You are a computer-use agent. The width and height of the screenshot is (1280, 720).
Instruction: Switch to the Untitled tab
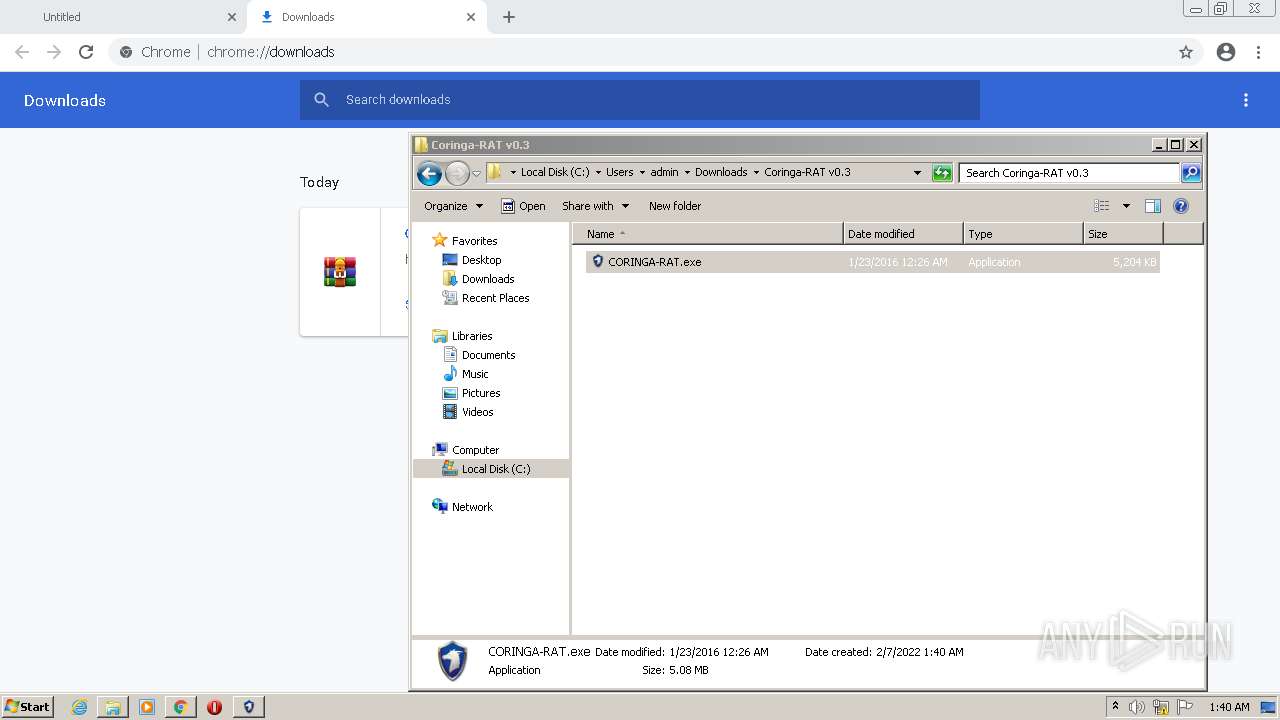pos(123,17)
